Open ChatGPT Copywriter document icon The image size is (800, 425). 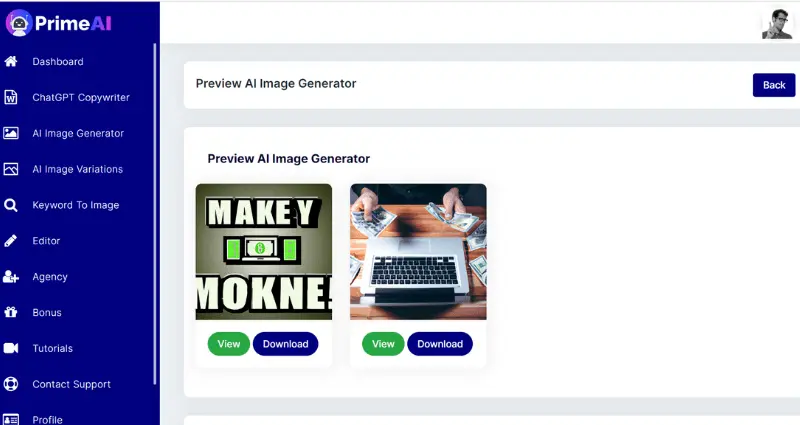pos(11,97)
